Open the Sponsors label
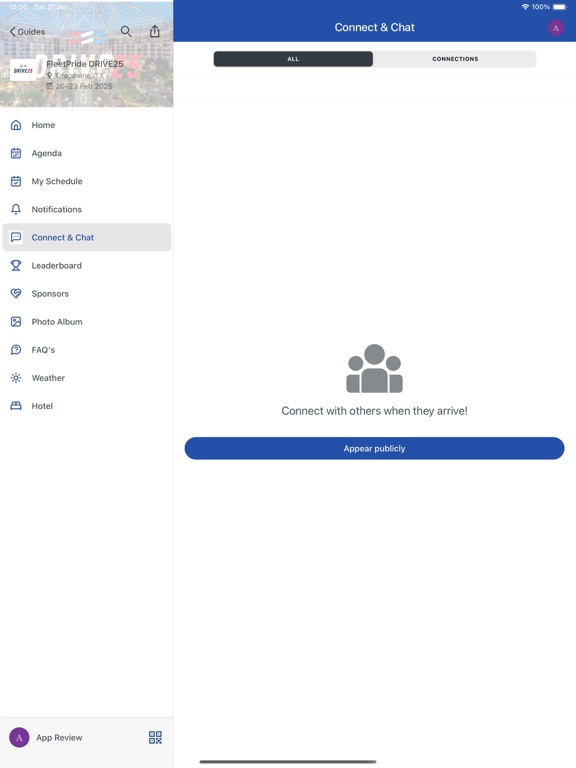This screenshot has height=768, width=576. point(50,293)
